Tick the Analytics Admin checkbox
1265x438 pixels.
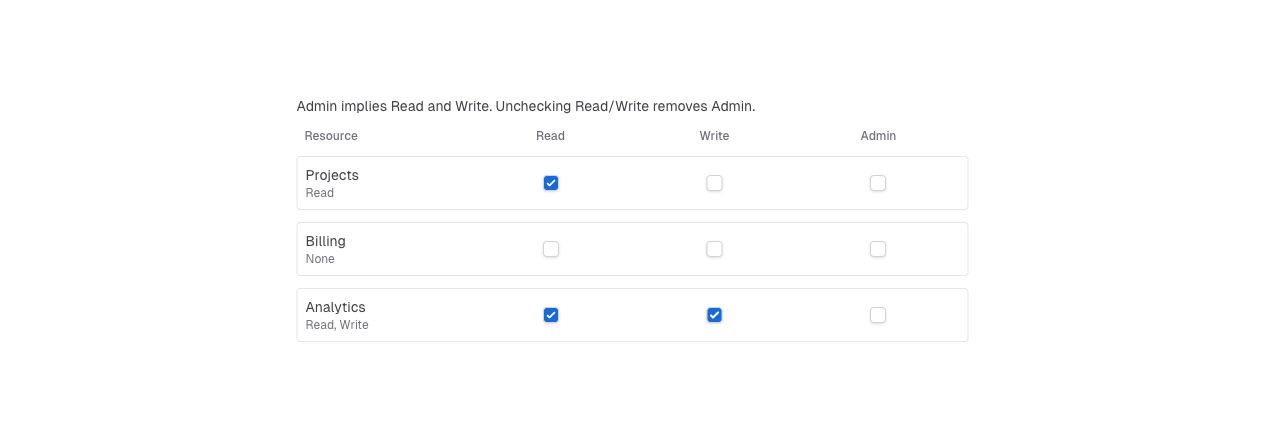878,315
